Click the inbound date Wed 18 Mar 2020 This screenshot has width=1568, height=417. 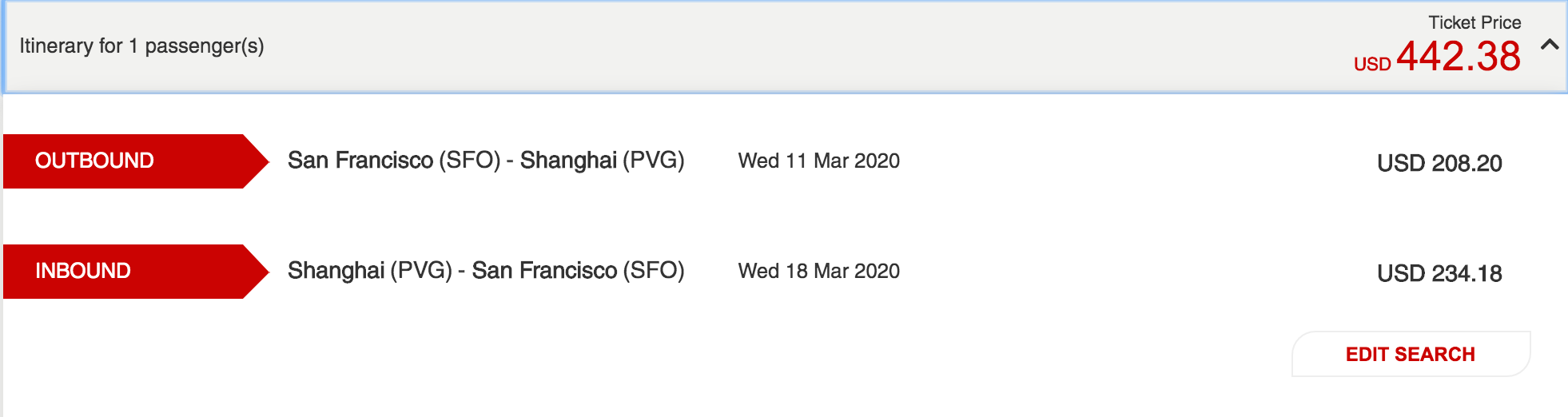pyautogui.click(x=818, y=271)
